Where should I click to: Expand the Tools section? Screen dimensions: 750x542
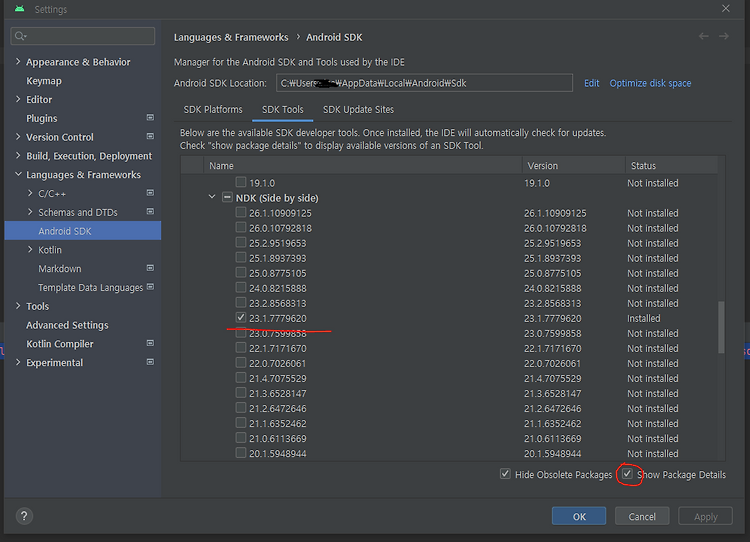pos(18,306)
